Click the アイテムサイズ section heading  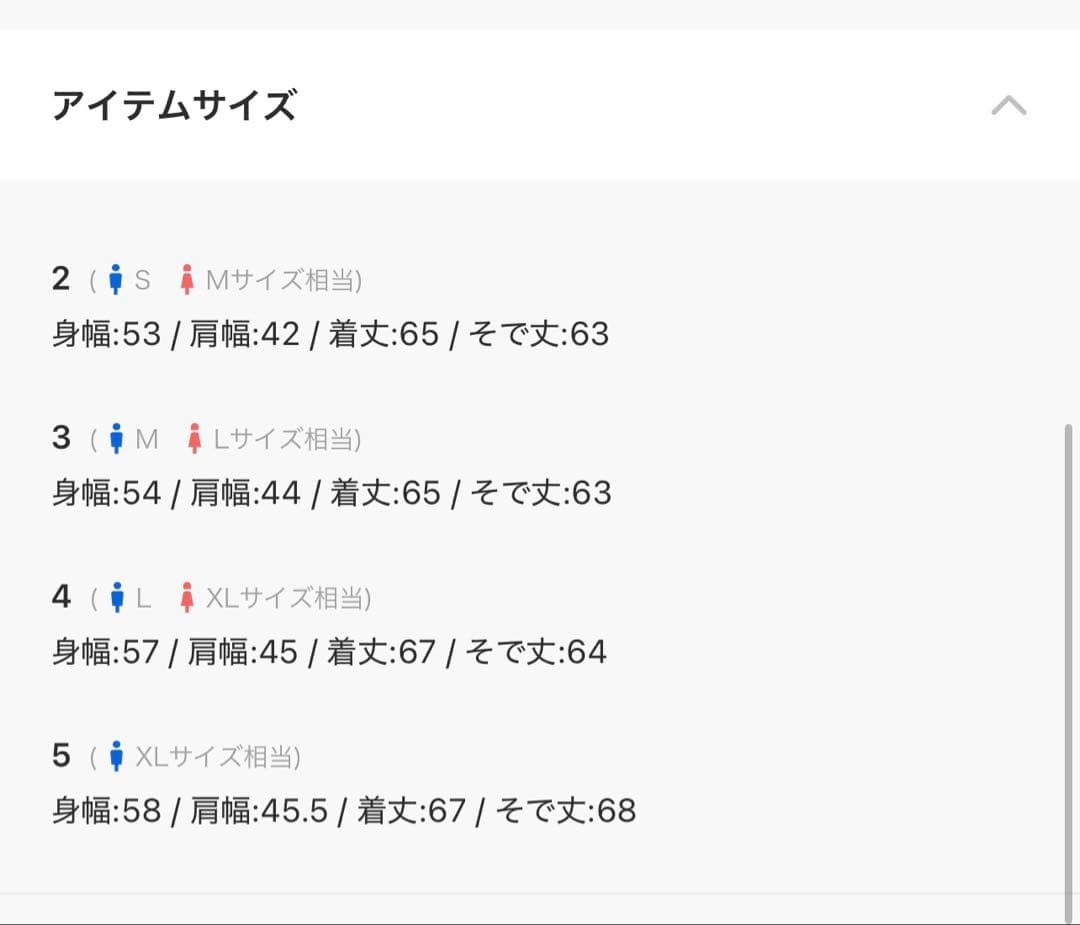(x=174, y=105)
